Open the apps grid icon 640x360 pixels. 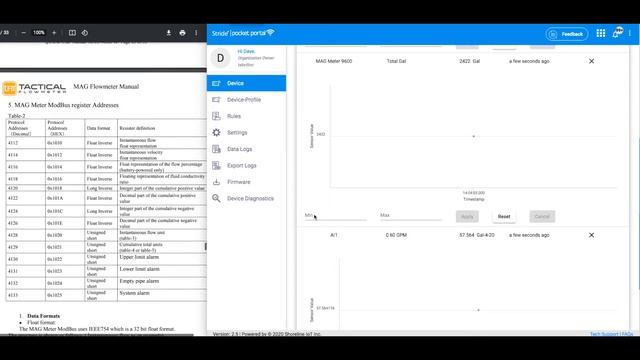tap(600, 33)
